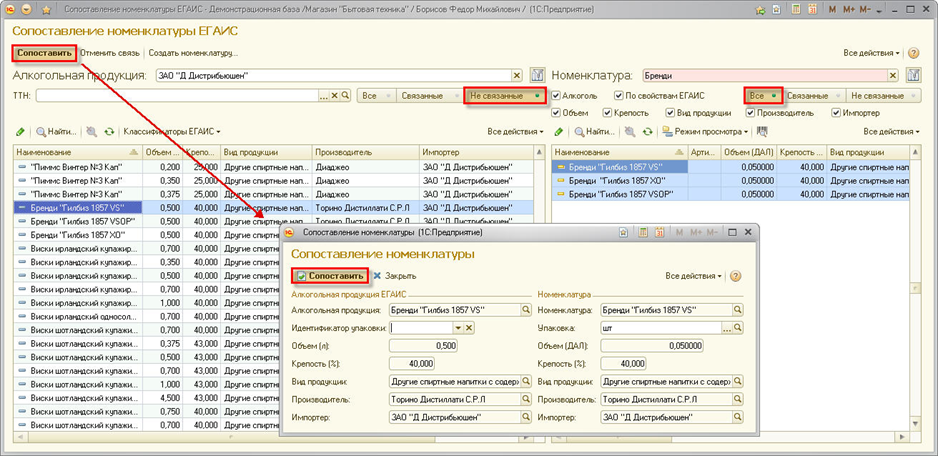This screenshot has height=456, width=938.
Task: Click Закрыть button in dialog
Action: pos(395,276)
